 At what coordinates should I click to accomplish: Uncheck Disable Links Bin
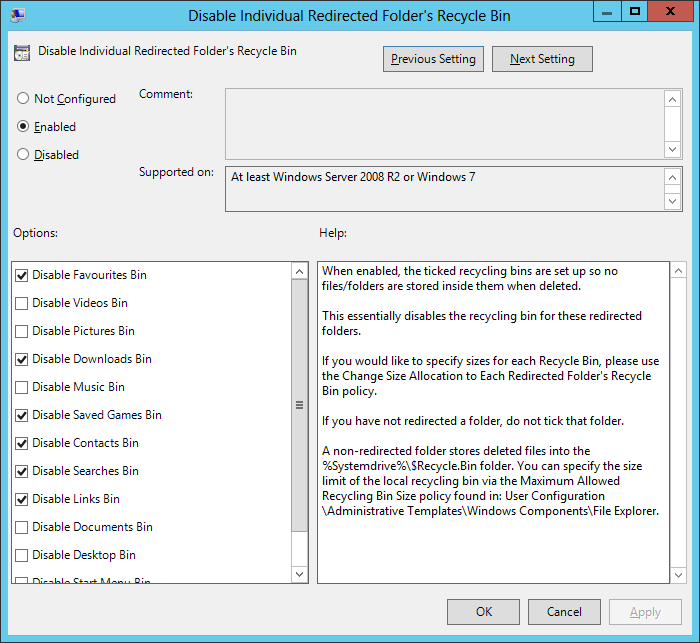pyautogui.click(x=21, y=499)
